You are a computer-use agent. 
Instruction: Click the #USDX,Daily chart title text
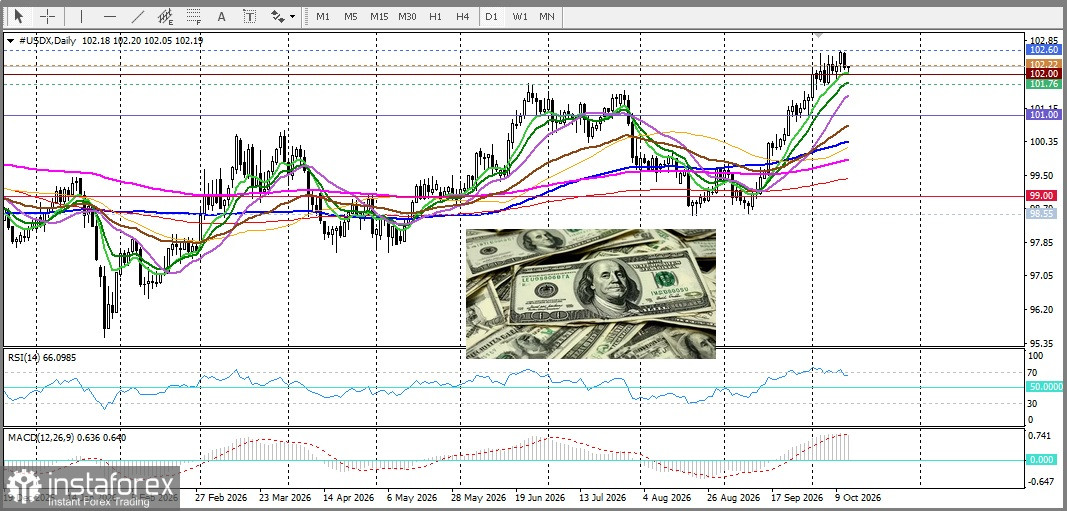click(x=46, y=41)
